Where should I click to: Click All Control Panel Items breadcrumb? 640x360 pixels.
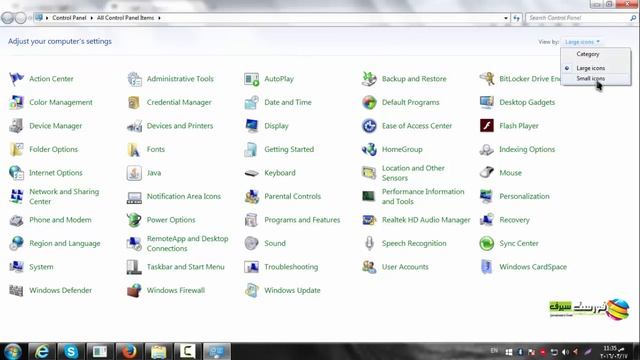125,18
